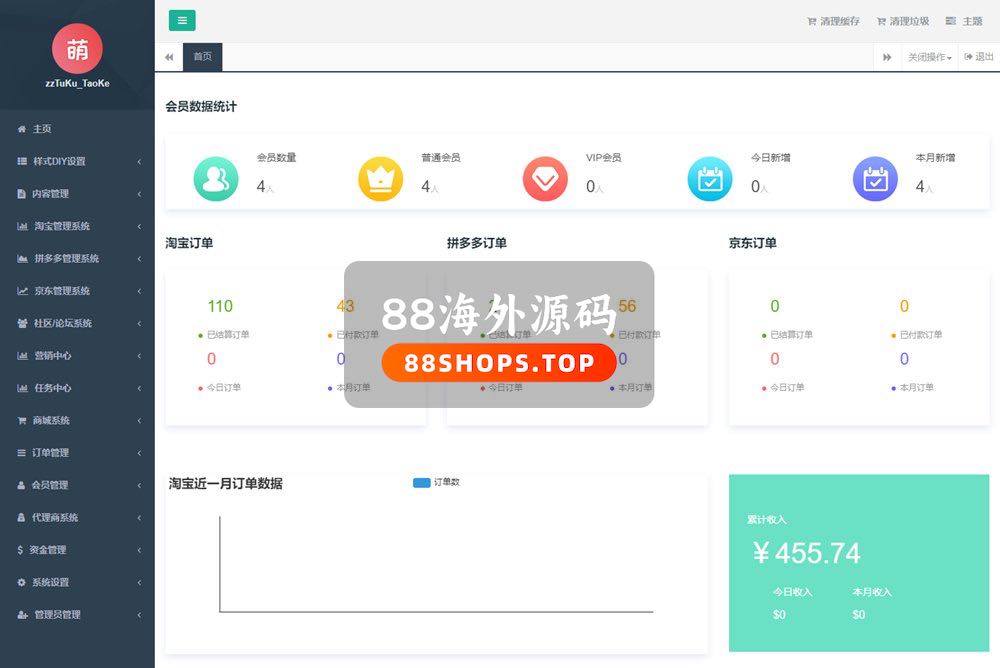Click the ¥455.74 total income card
Screen dimensions: 1000x668
[x=858, y=562]
